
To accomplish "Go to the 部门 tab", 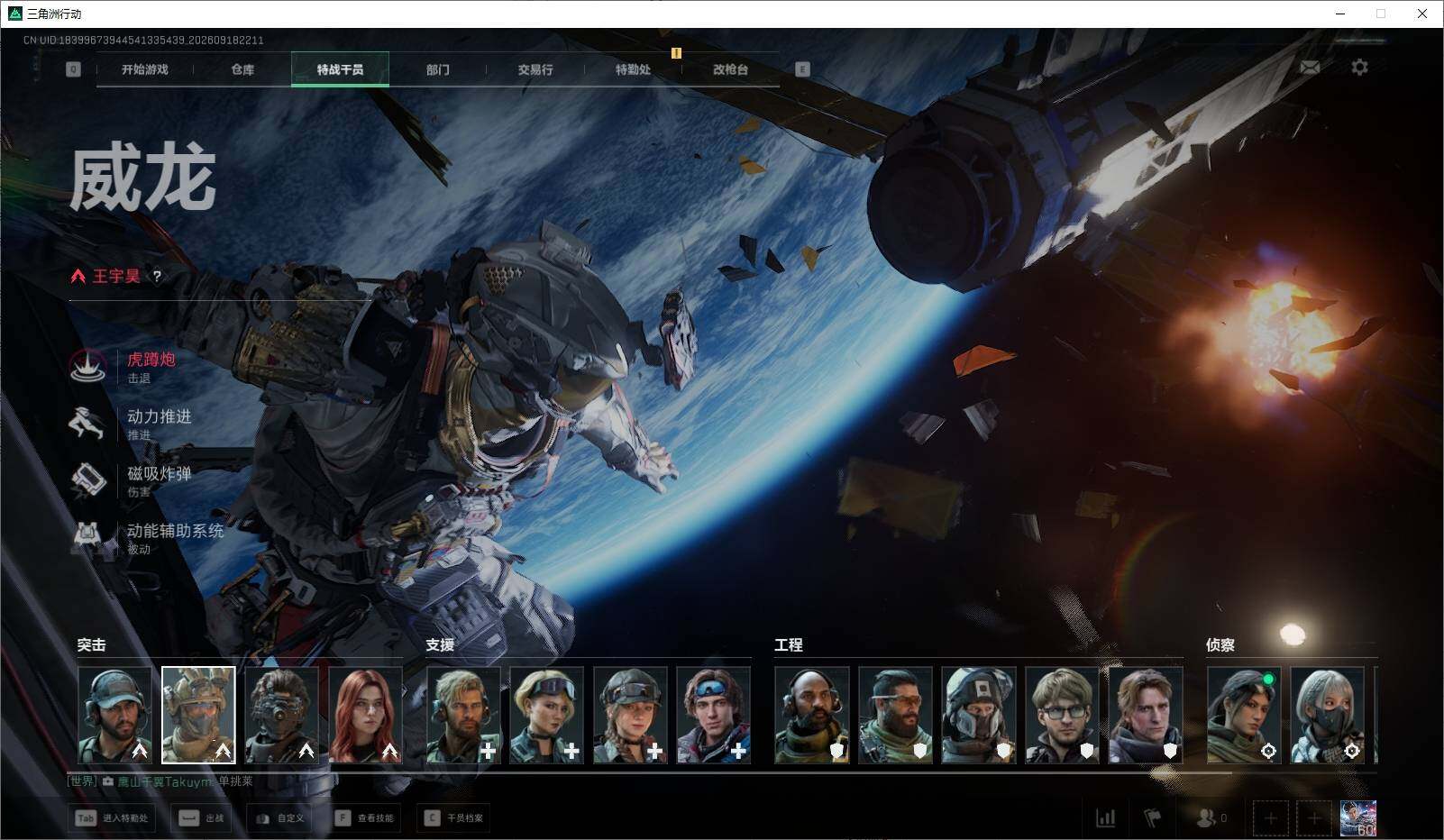I will [x=438, y=69].
